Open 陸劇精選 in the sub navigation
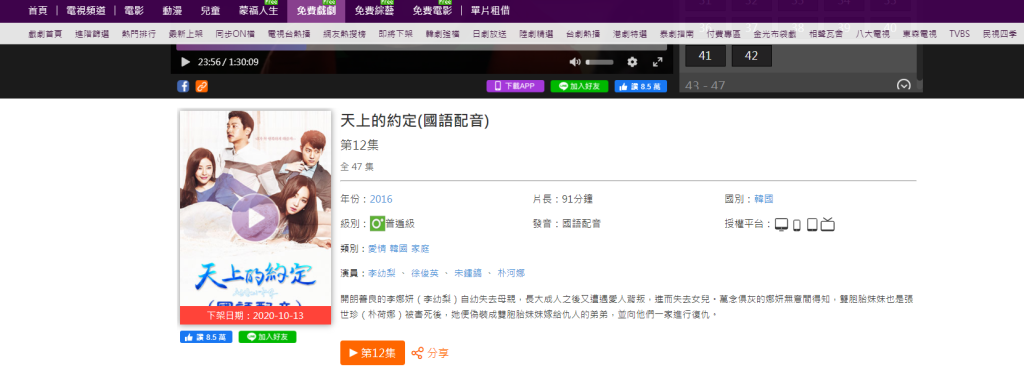1024x383 pixels. pyautogui.click(x=536, y=34)
